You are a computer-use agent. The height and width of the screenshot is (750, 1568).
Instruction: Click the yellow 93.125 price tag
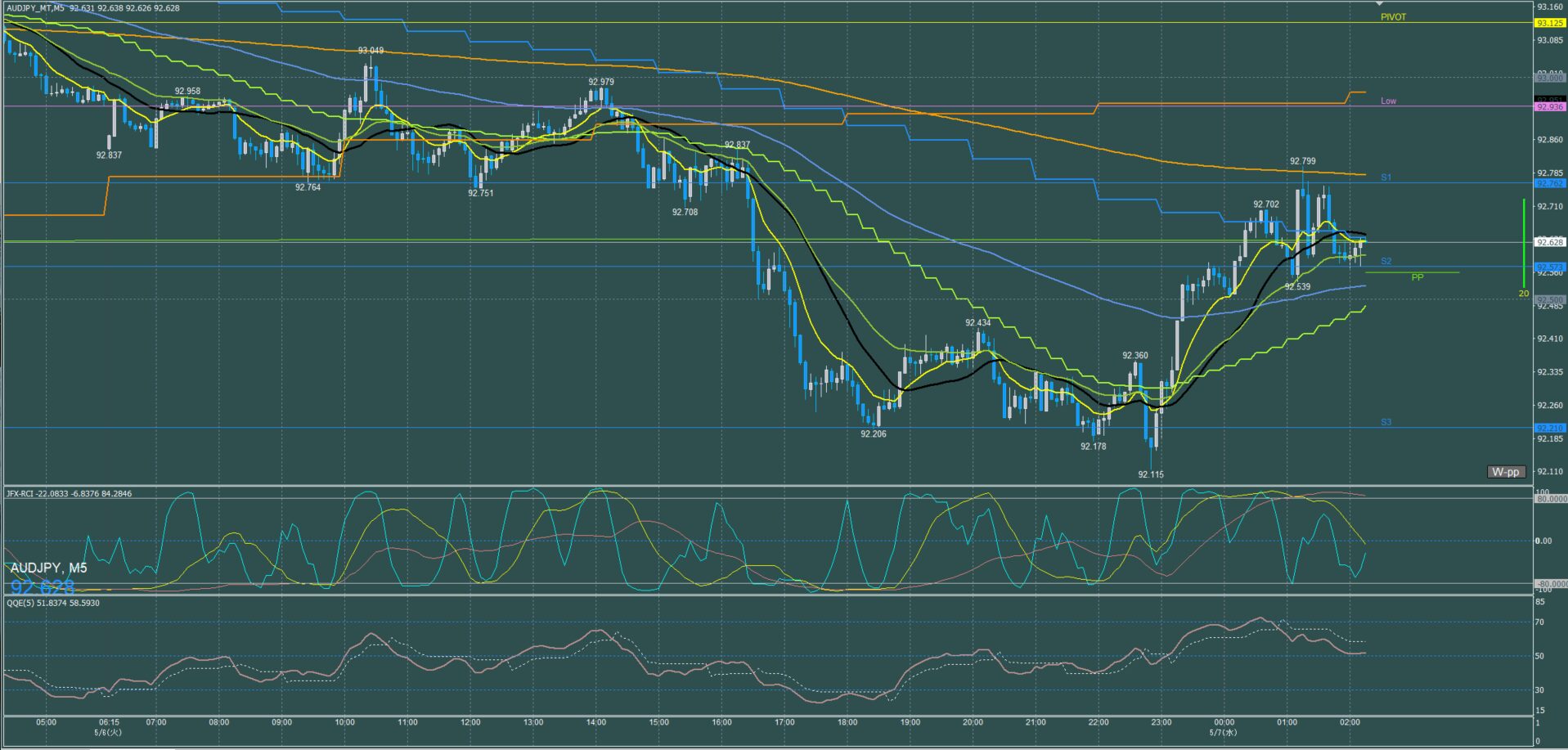[x=1550, y=23]
